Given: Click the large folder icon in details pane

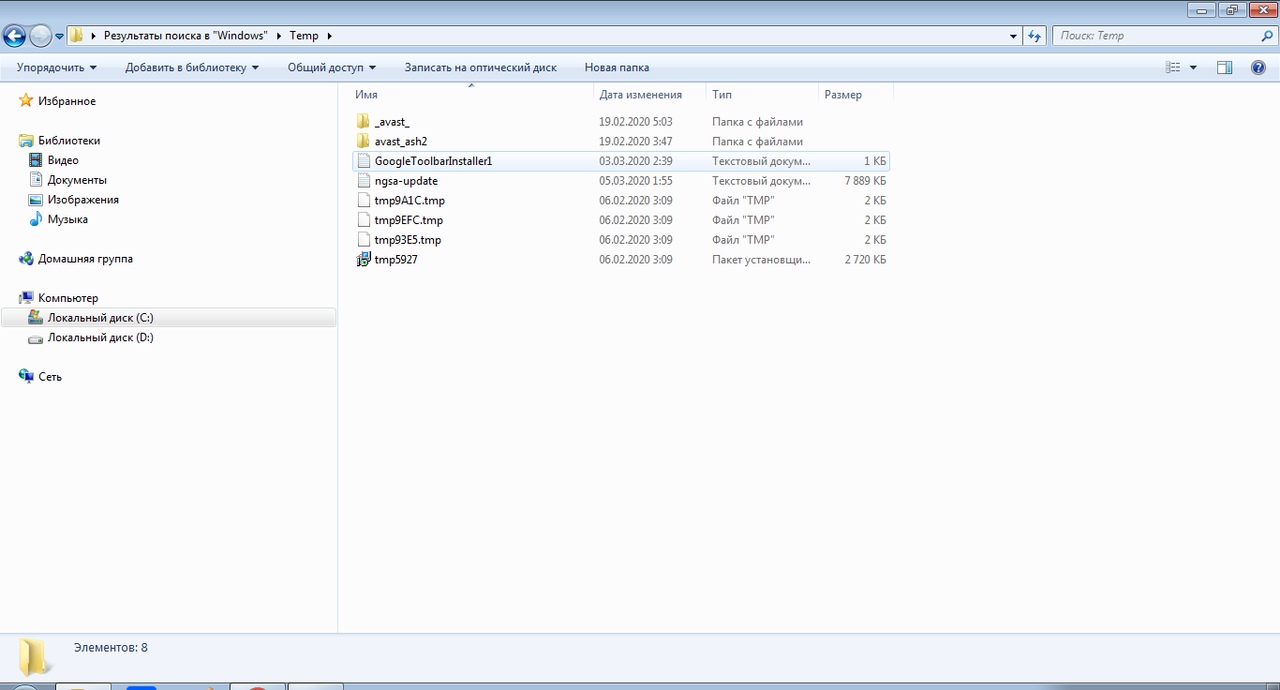Looking at the screenshot, I should tap(36, 656).
